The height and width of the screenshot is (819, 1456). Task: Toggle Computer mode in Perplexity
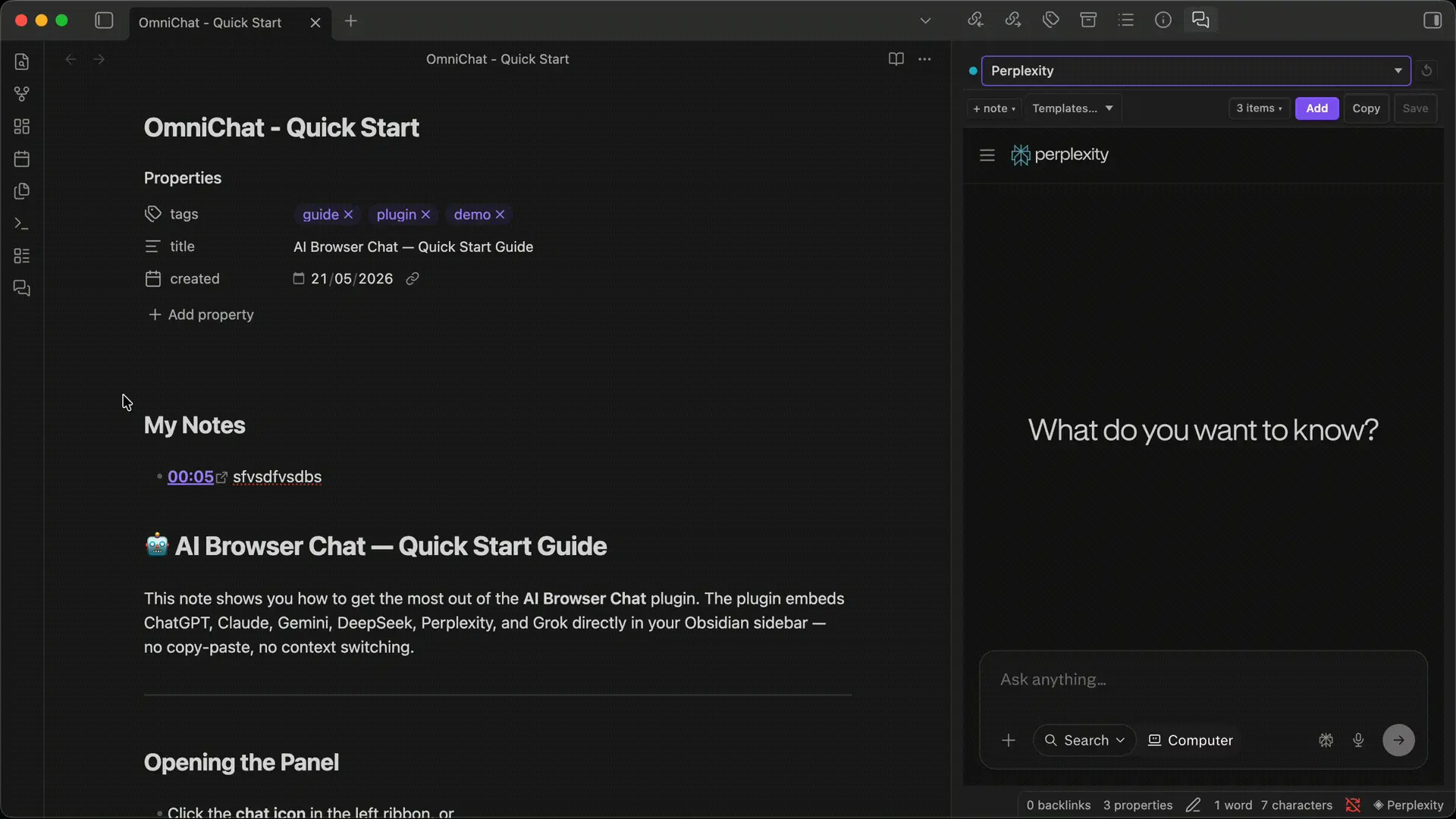coord(1191,740)
